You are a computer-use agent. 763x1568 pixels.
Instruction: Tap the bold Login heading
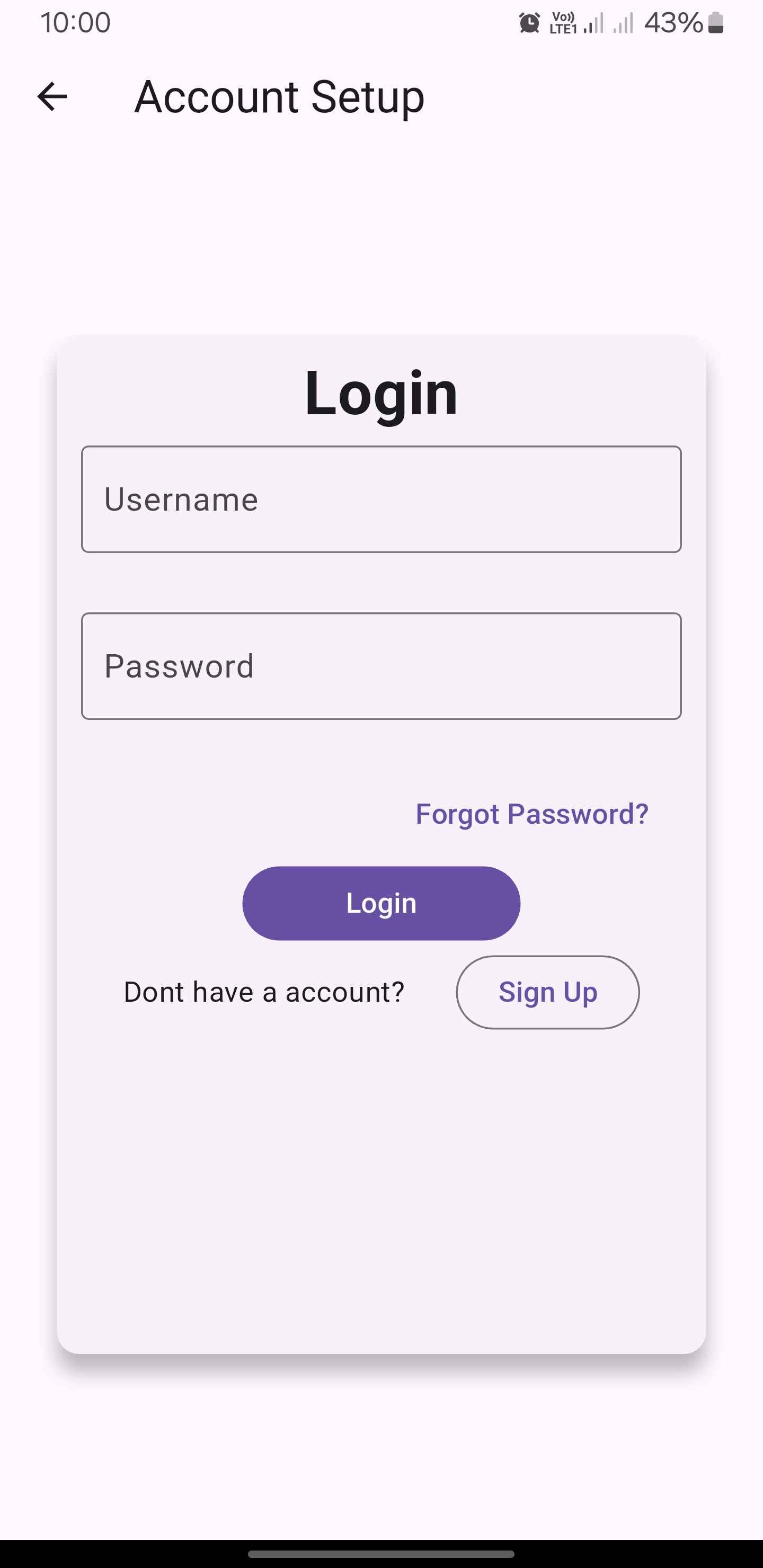pos(381,393)
